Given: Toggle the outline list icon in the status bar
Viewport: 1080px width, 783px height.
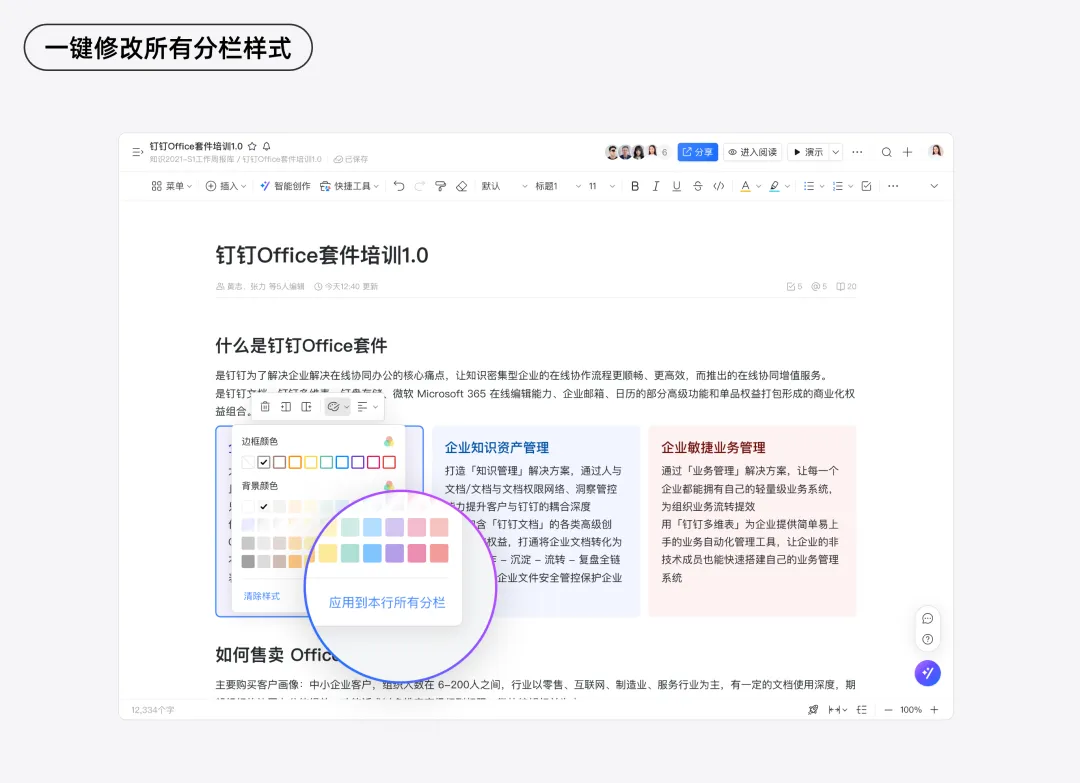Looking at the screenshot, I should point(862,710).
